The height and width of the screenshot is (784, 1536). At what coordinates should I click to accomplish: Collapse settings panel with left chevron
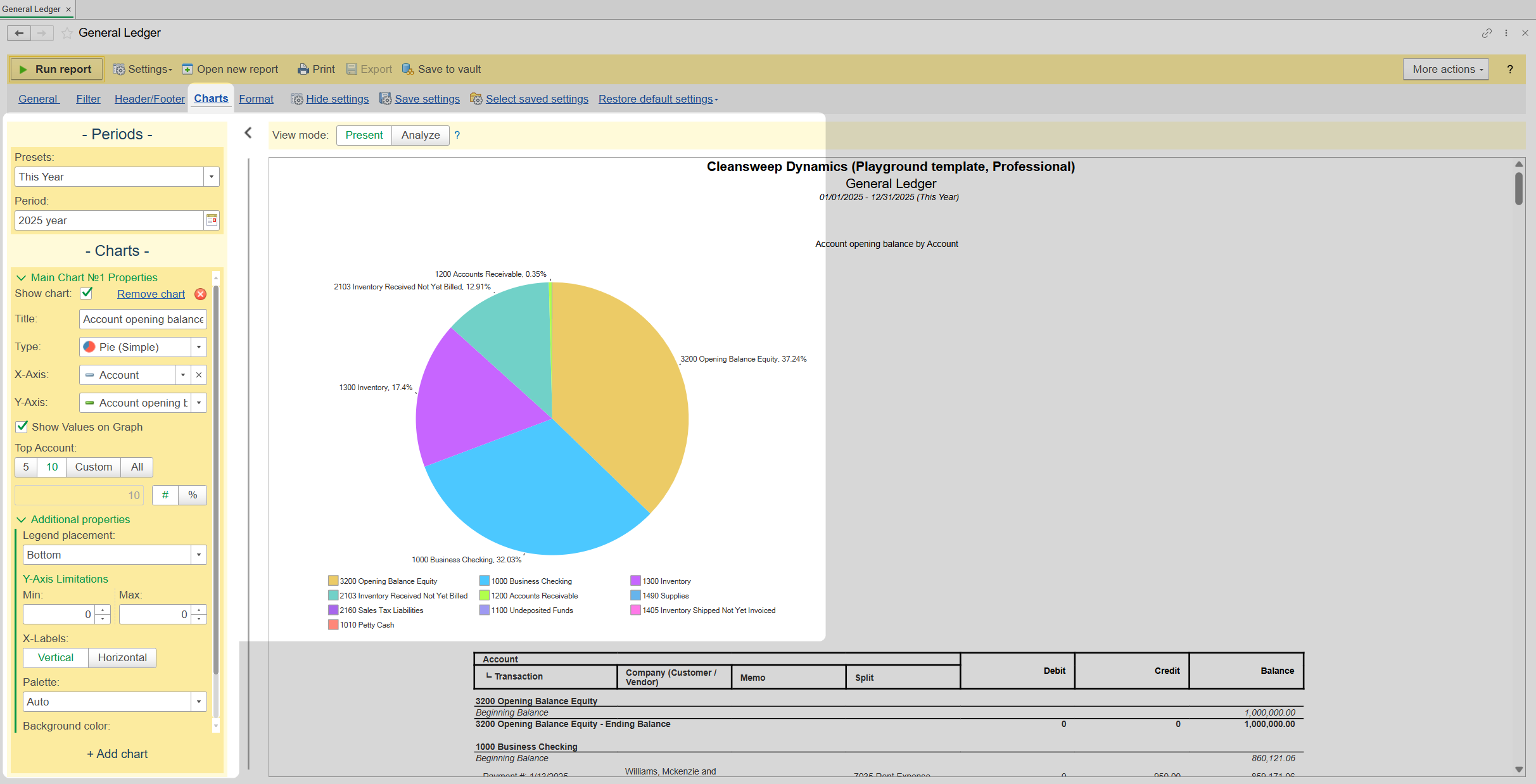point(248,132)
